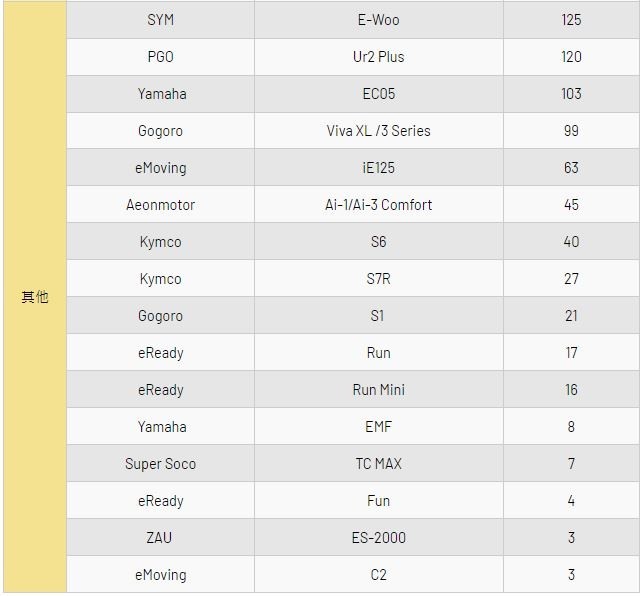Select the Gogoro S1 model cell
This screenshot has height=596, width=641.
tap(379, 316)
